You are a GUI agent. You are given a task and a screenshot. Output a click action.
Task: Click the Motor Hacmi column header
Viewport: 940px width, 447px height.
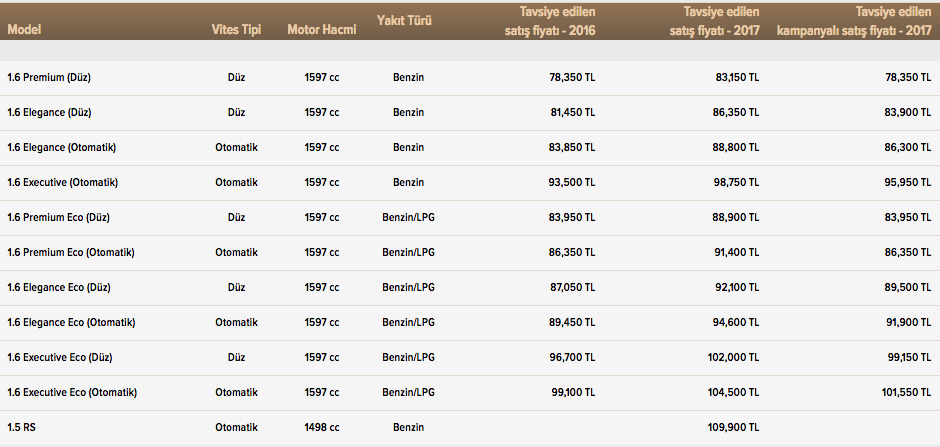(x=321, y=29)
